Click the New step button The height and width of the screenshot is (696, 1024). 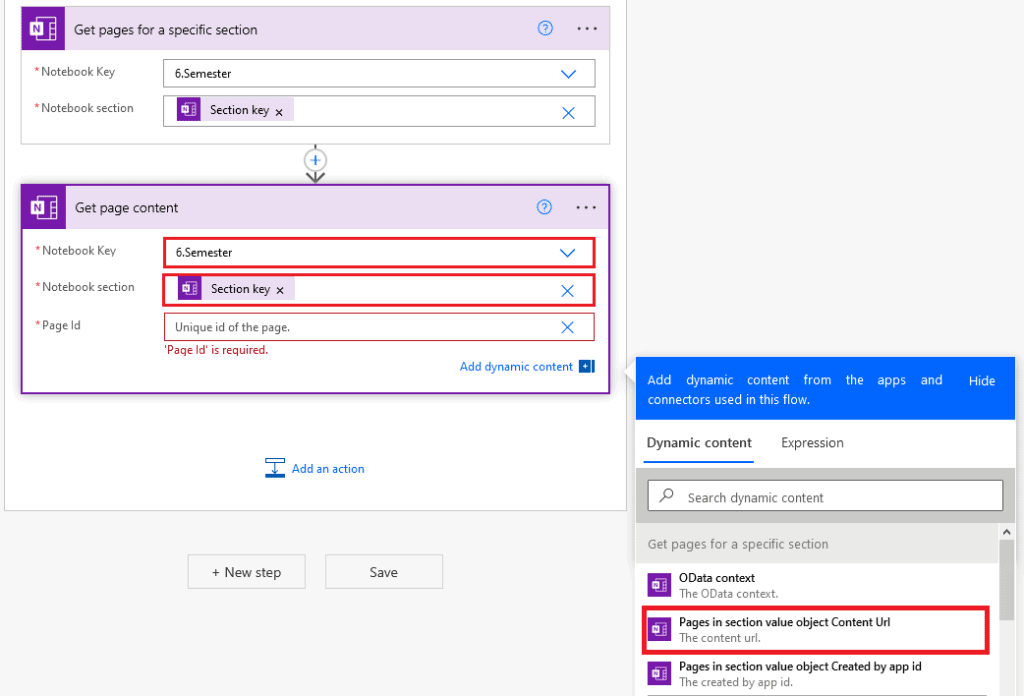pyautogui.click(x=246, y=572)
